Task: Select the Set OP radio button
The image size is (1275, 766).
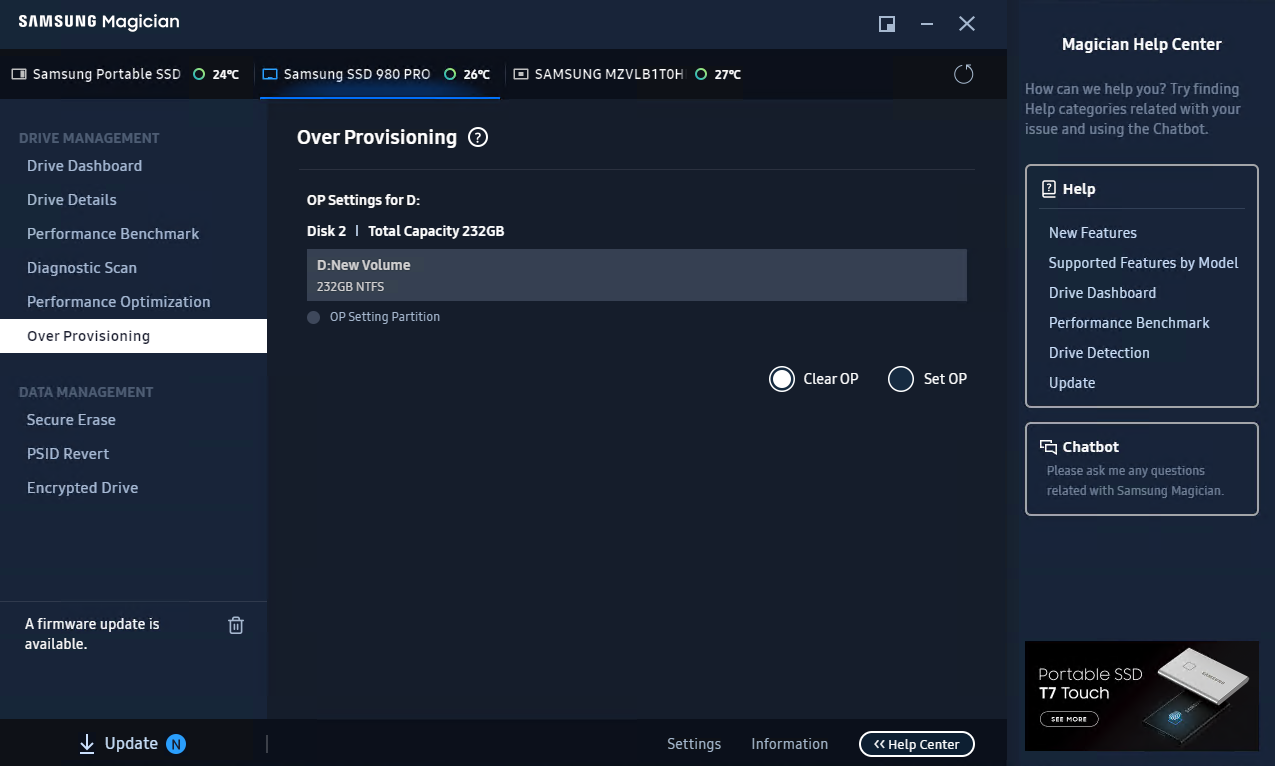Action: point(901,379)
